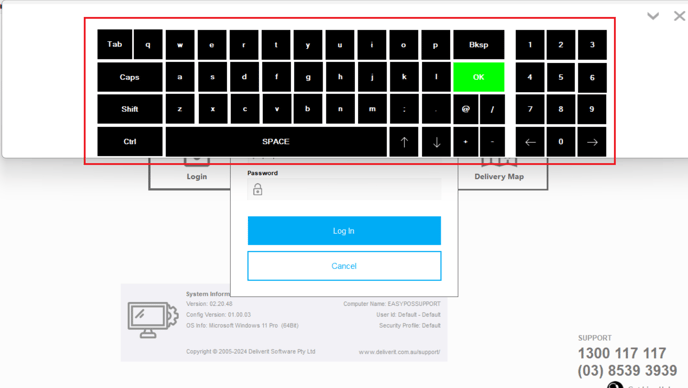Tap the p key
The height and width of the screenshot is (388, 688).
tap(436, 45)
